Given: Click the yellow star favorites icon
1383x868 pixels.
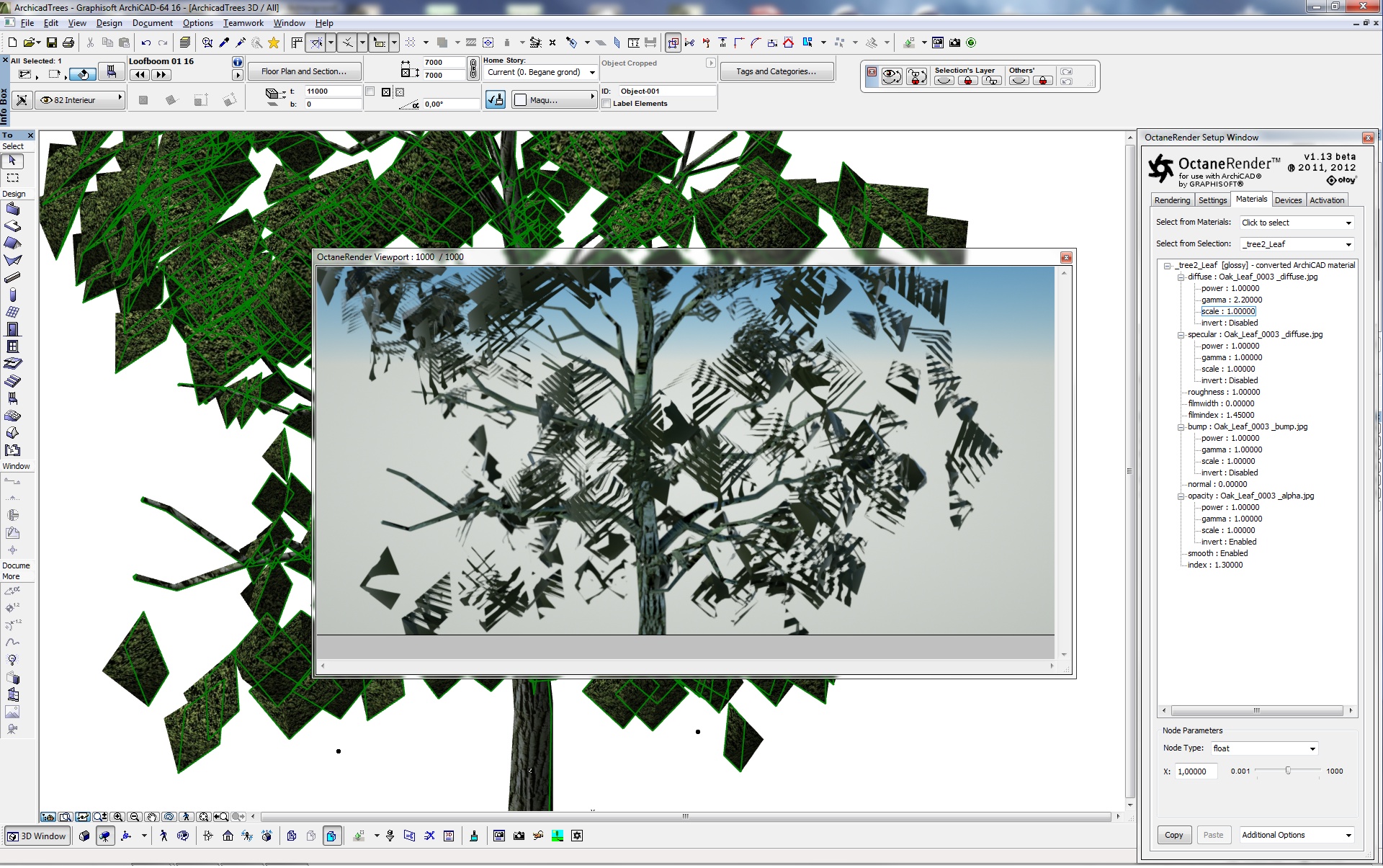Looking at the screenshot, I should [x=274, y=42].
